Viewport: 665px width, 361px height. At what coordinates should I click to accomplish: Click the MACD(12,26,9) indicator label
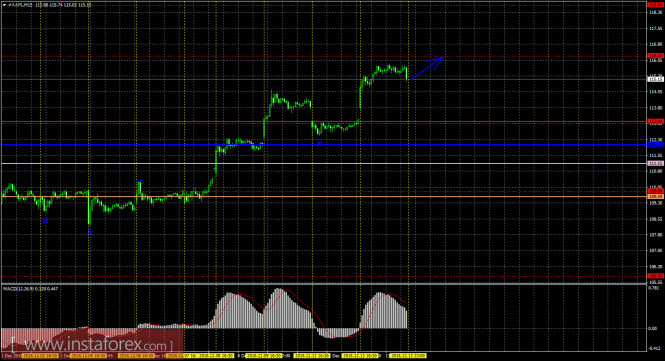pyautogui.click(x=31, y=289)
